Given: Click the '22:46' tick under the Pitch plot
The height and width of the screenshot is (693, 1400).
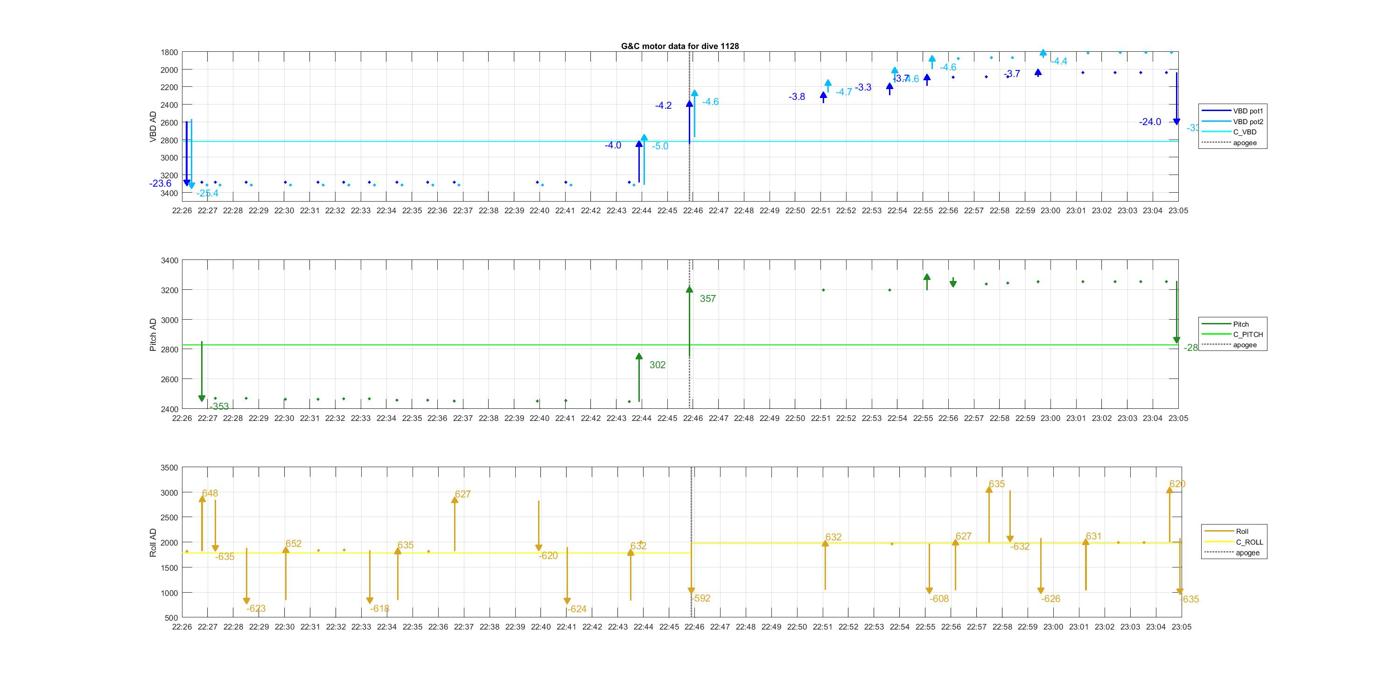Looking at the screenshot, I should click(693, 419).
